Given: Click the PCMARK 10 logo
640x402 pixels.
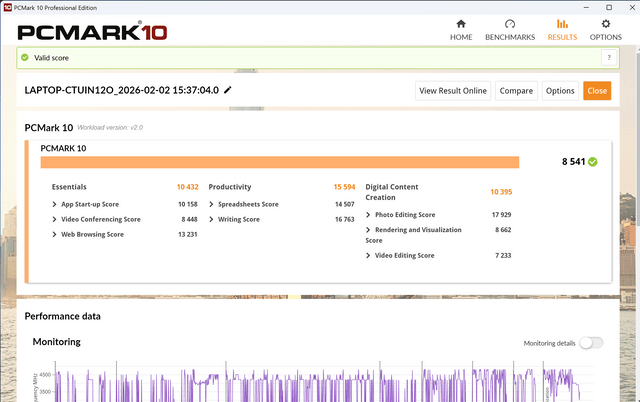Looking at the screenshot, I should (x=92, y=31).
